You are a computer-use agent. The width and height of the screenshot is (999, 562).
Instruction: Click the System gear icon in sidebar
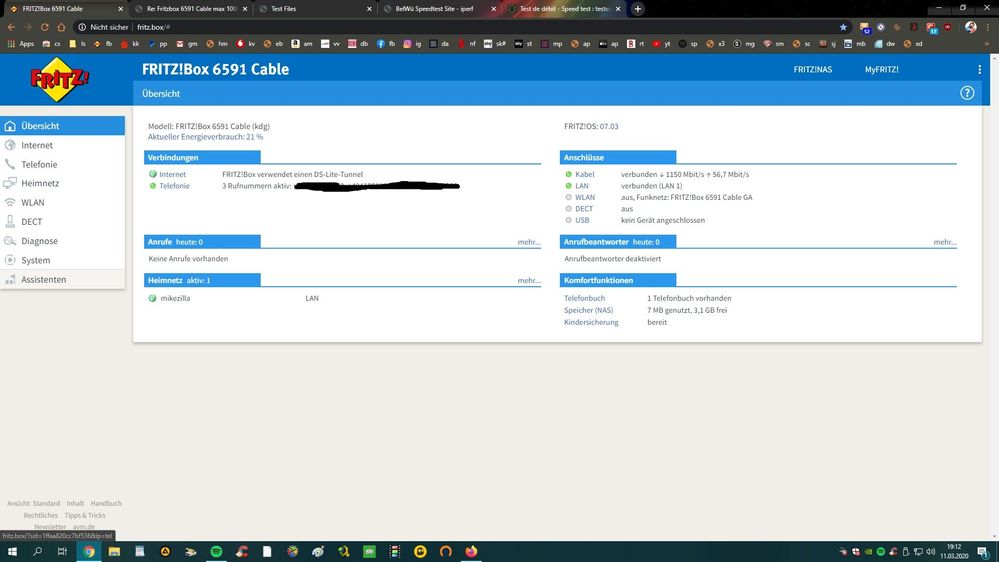tap(10, 260)
